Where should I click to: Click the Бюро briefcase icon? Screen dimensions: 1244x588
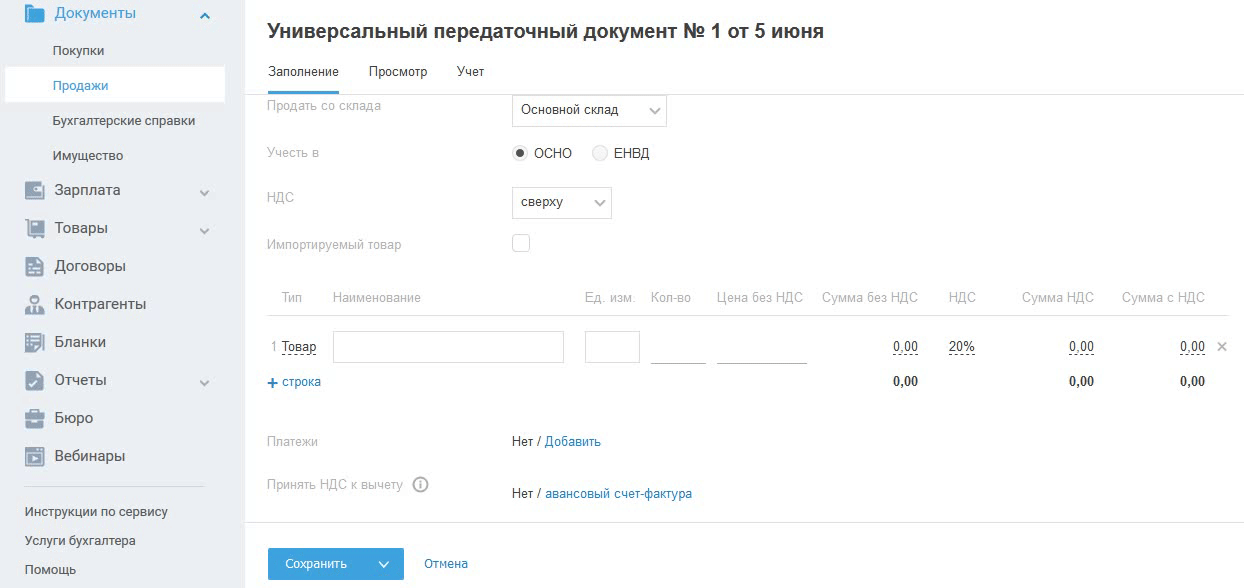click(x=35, y=418)
